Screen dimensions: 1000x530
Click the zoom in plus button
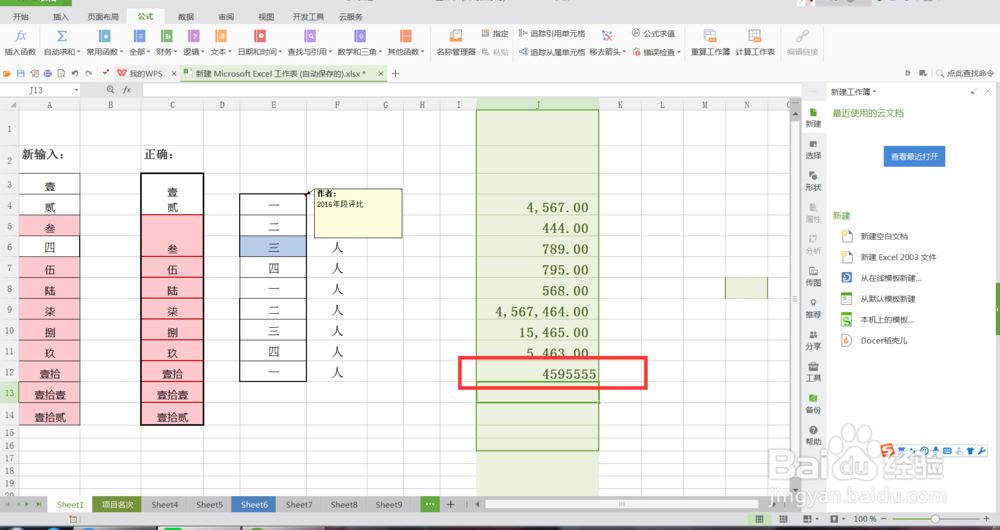[987, 519]
